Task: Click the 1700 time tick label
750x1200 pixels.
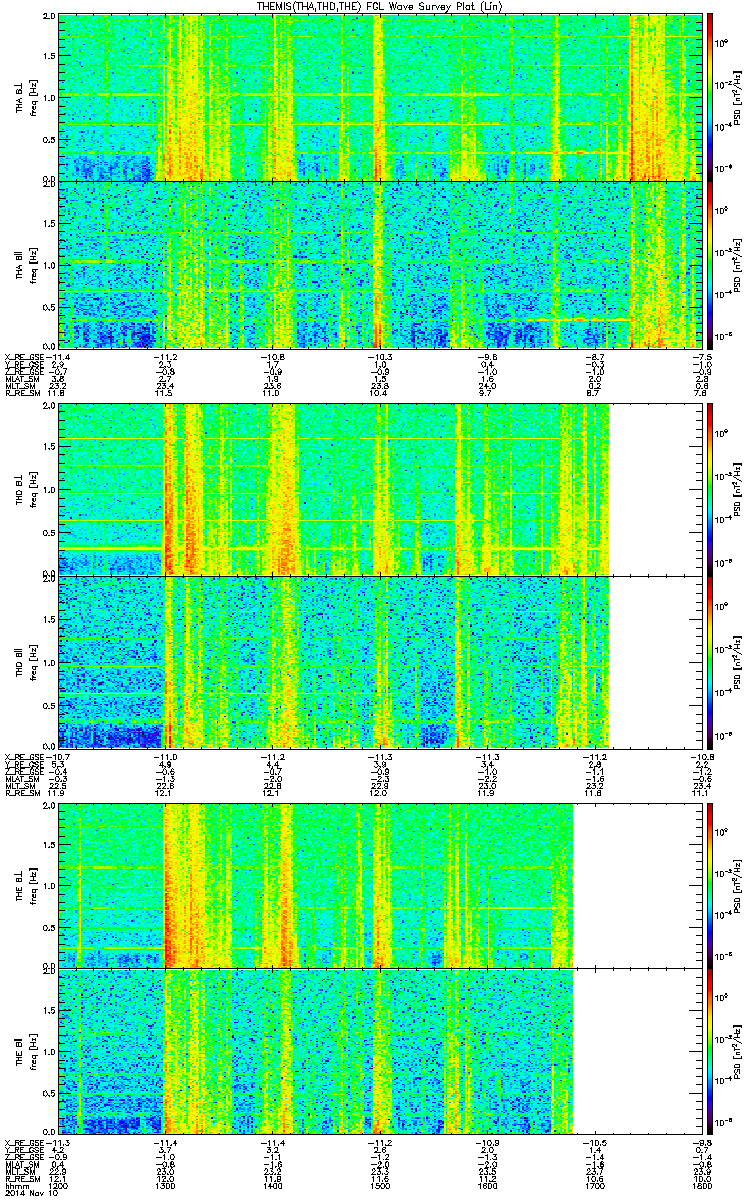Action: pos(595,1184)
